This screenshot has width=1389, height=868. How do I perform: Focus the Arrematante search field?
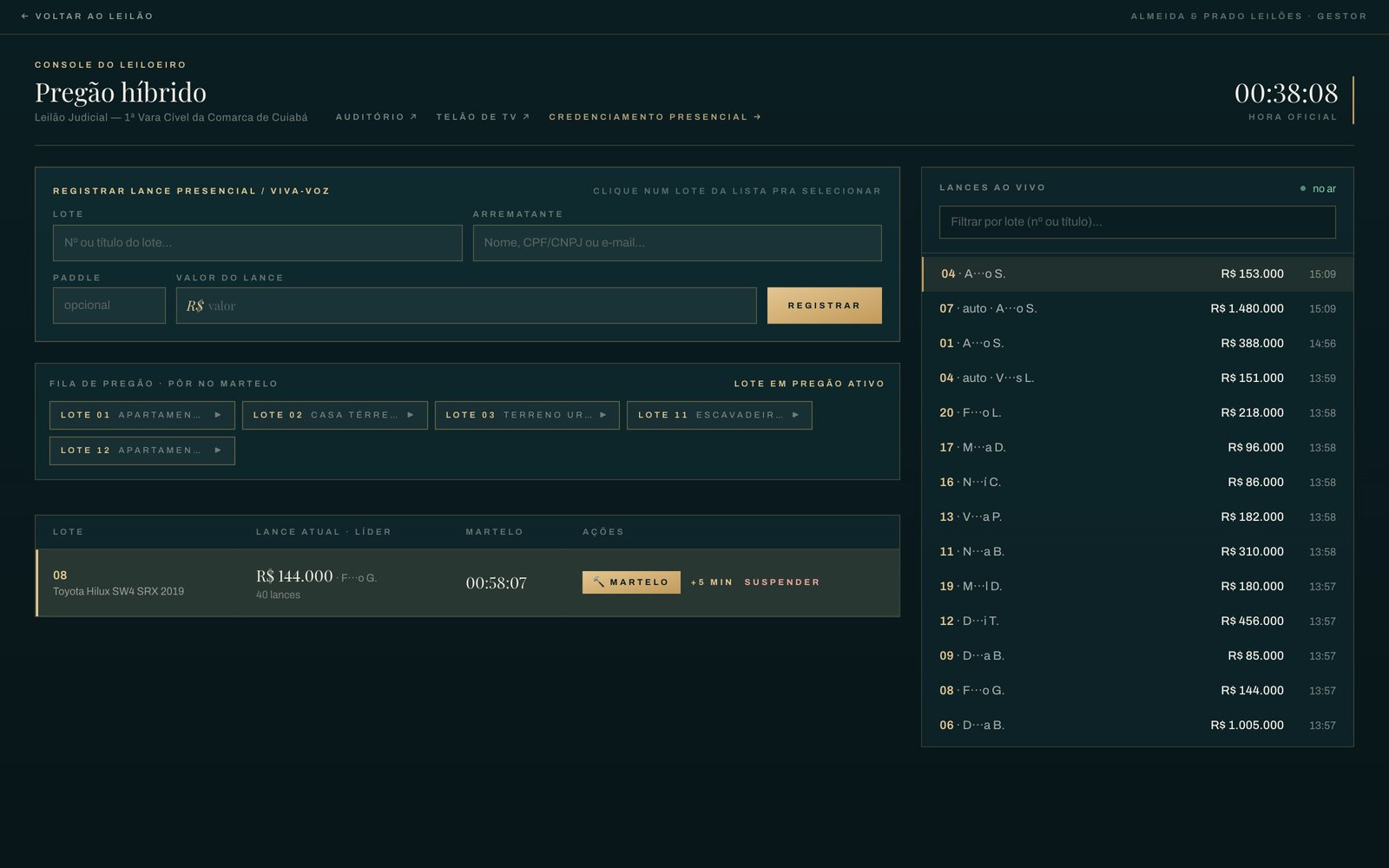tap(677, 243)
